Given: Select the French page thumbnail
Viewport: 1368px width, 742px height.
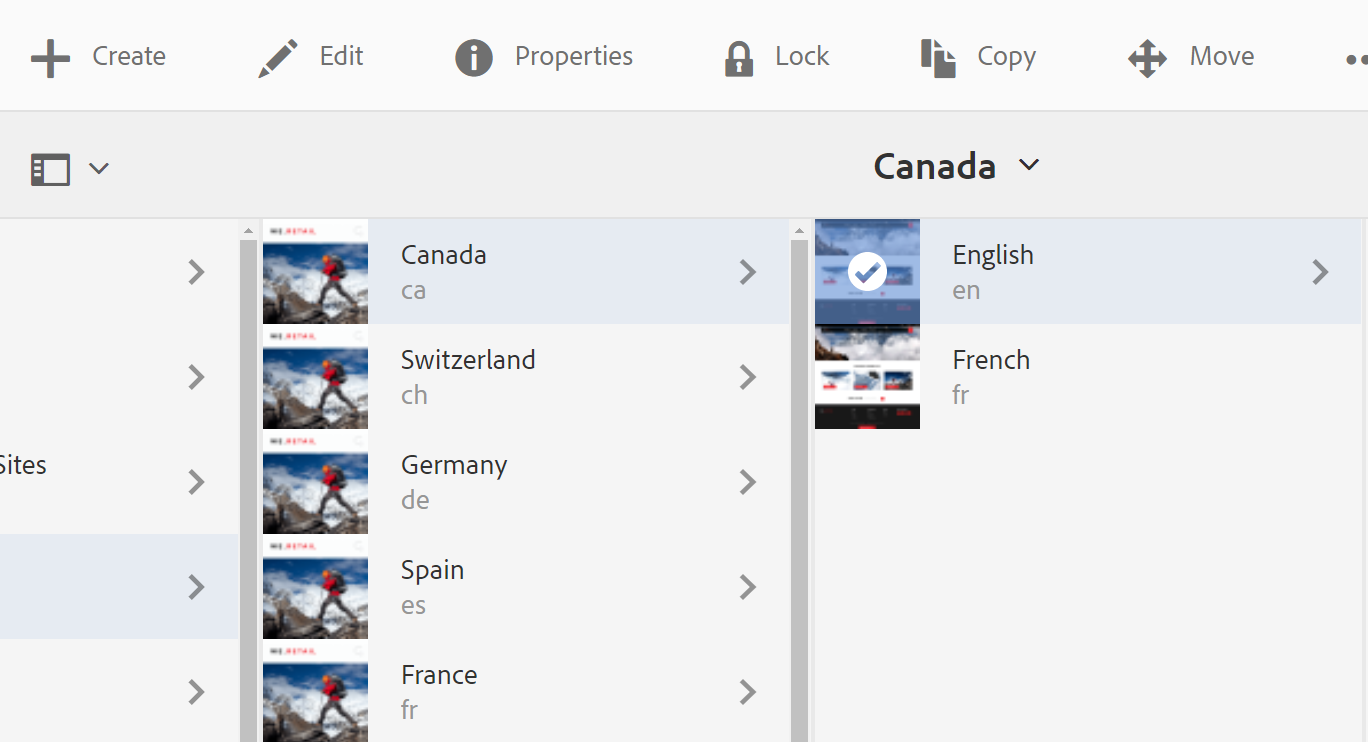Looking at the screenshot, I should click(867, 377).
